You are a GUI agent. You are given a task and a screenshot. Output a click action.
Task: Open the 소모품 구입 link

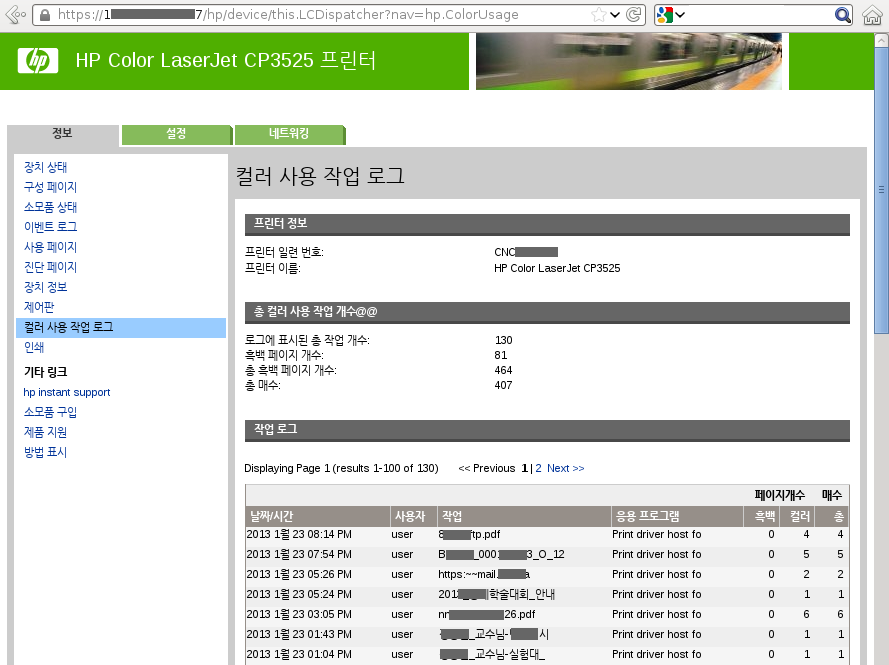pos(50,412)
